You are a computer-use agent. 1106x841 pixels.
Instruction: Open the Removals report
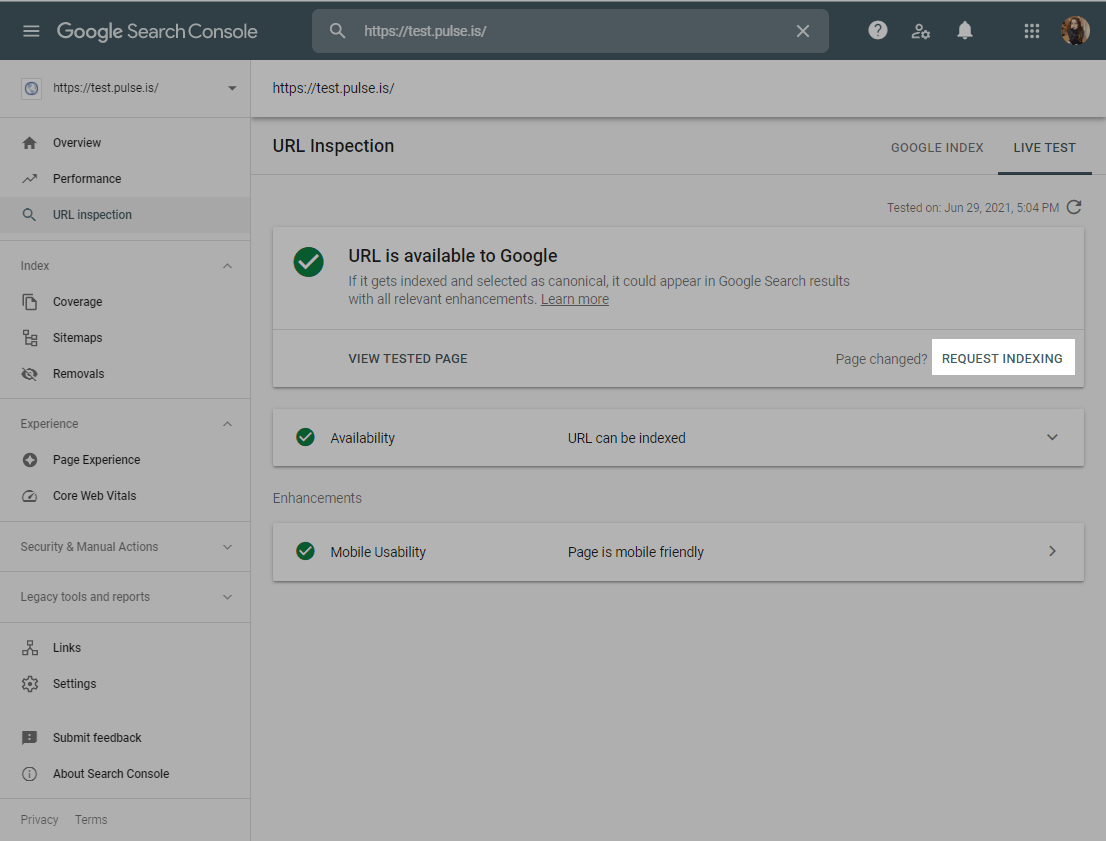tap(78, 374)
